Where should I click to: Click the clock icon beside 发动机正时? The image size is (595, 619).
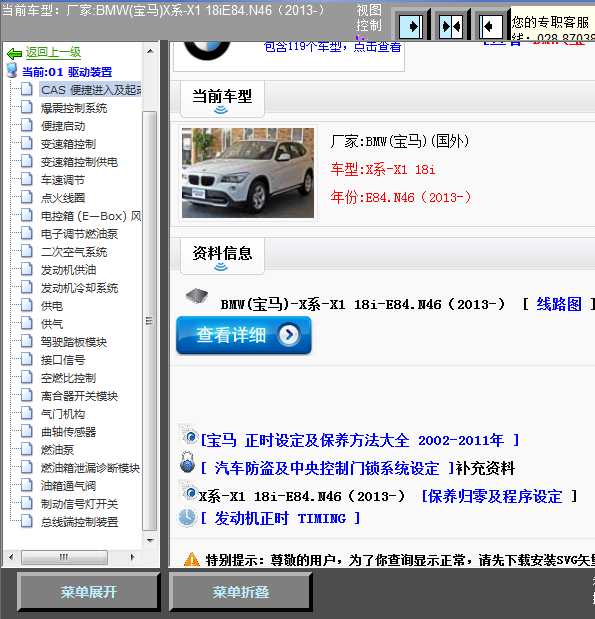tap(187, 517)
